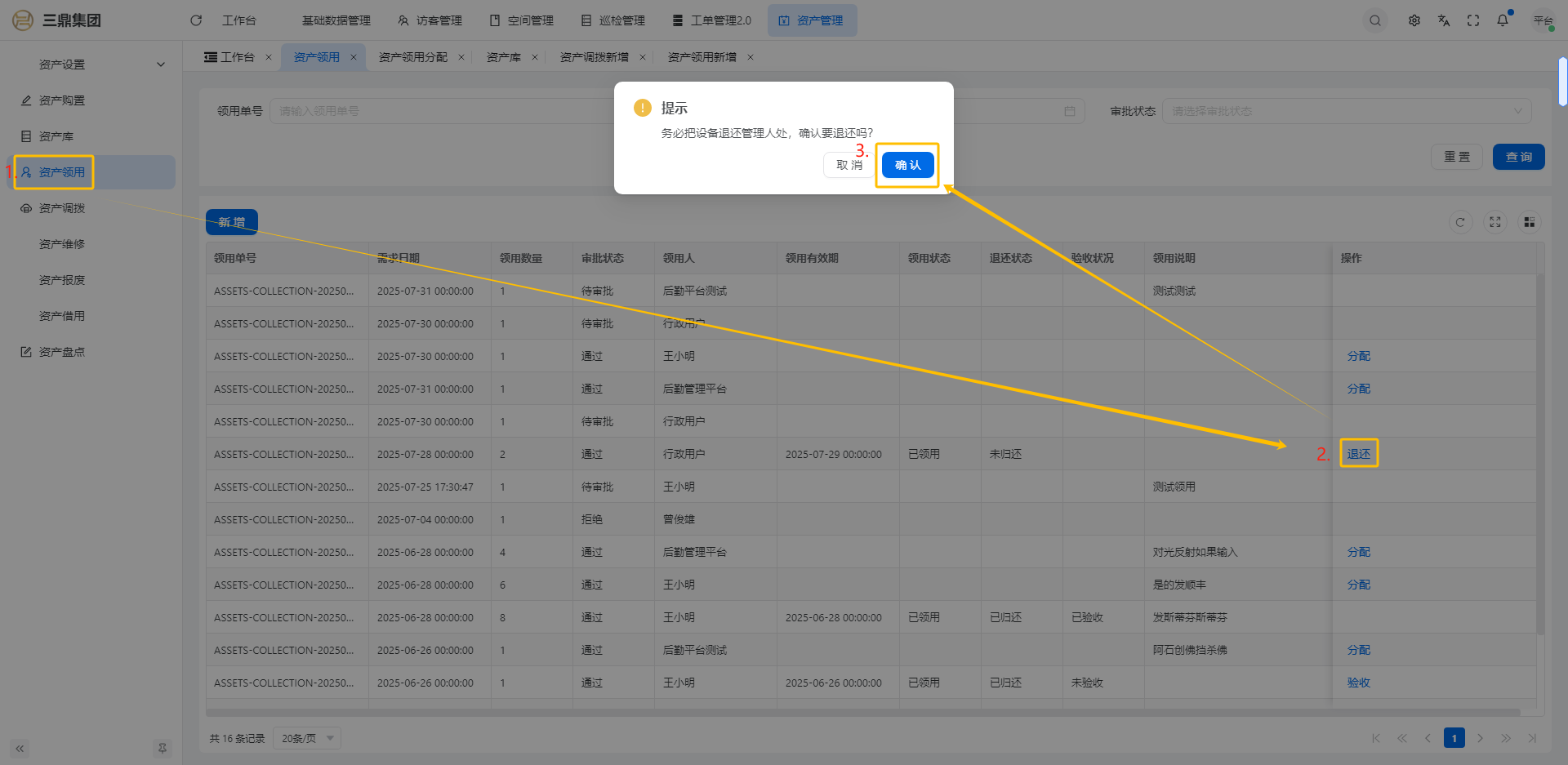The image size is (1568, 765).
Task: Click 取消 to dismiss the prompt
Action: click(x=849, y=165)
